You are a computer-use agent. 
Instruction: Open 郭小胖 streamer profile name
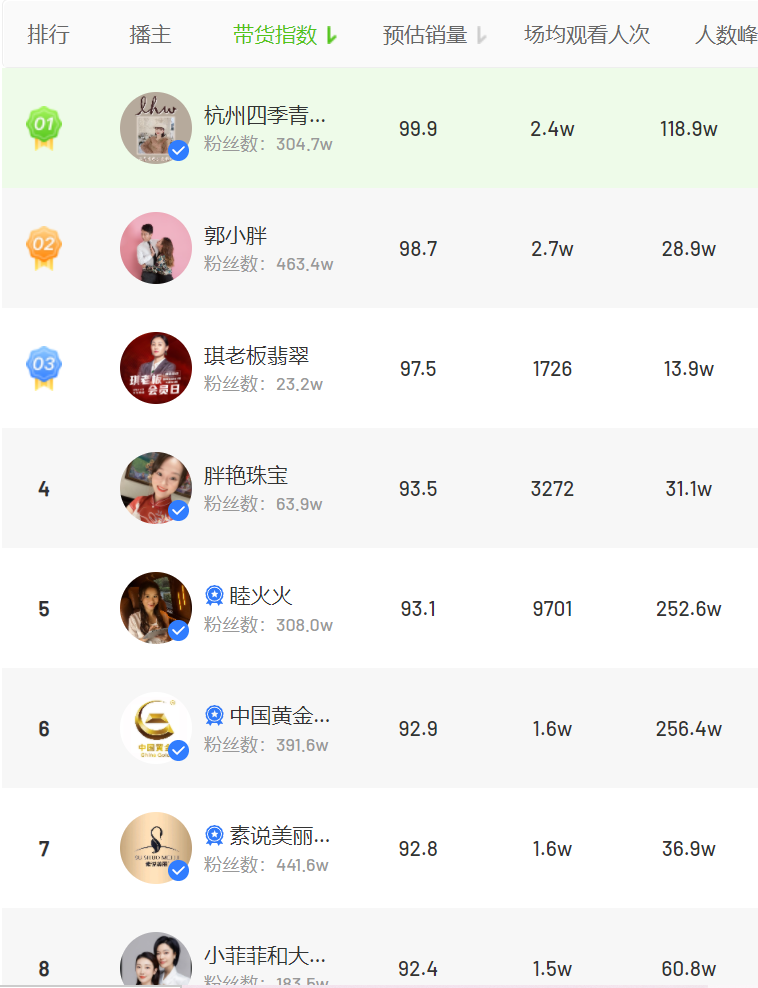pyautogui.click(x=236, y=236)
